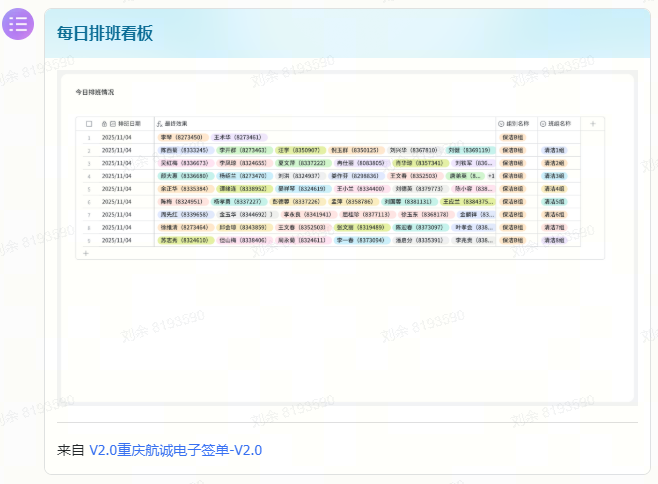
Task: Click the formula icon in the second column header
Action: click(x=158, y=123)
